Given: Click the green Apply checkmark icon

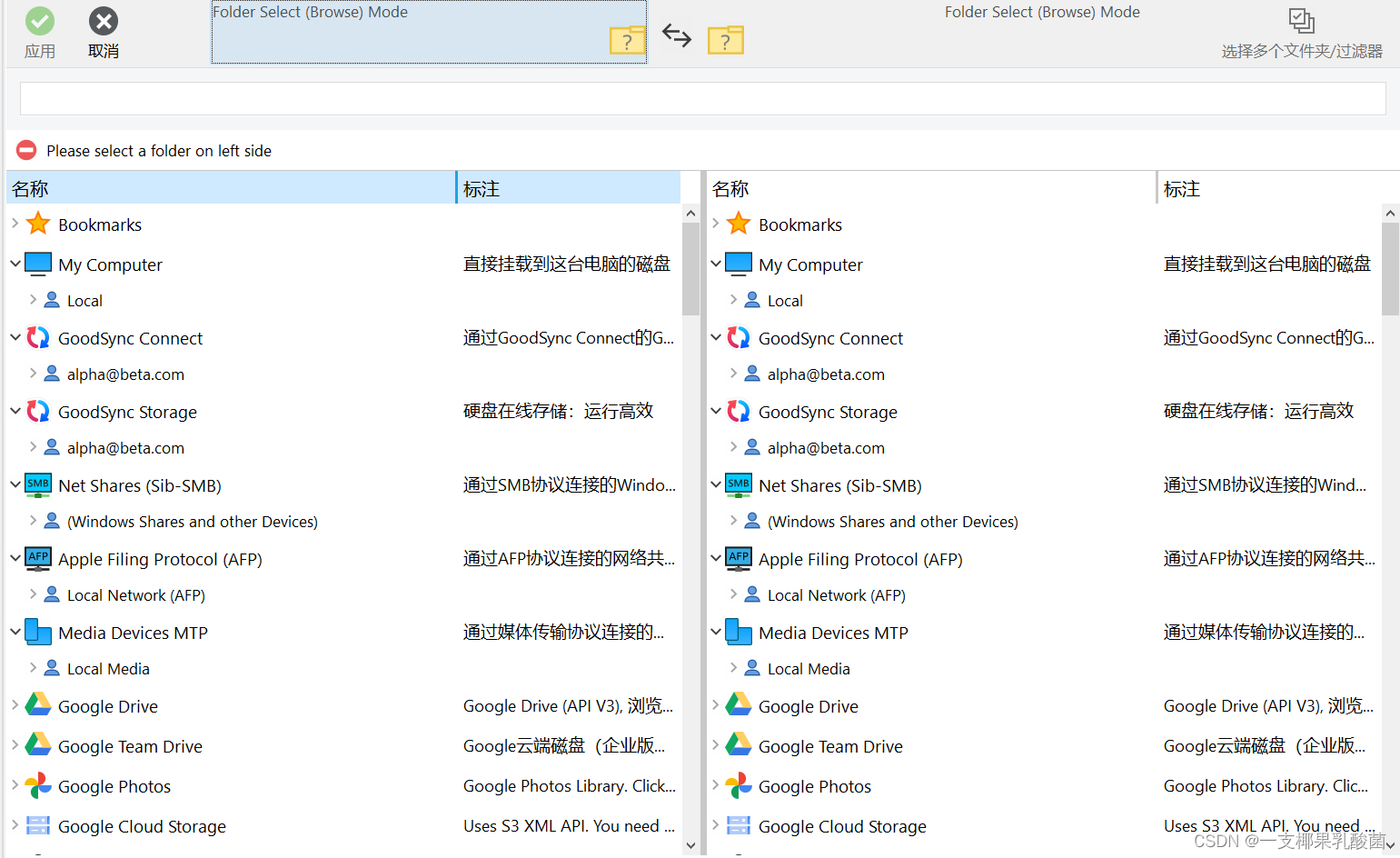Looking at the screenshot, I should 39,21.
